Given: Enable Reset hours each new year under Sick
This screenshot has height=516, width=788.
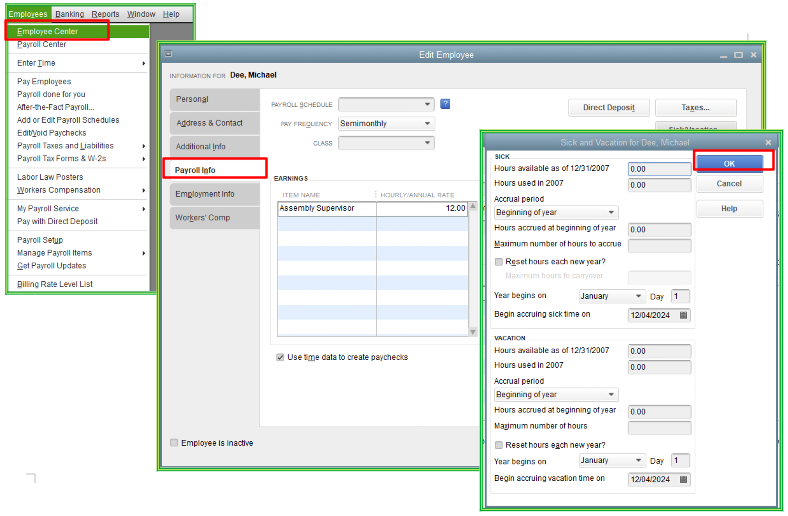Looking at the screenshot, I should [x=499, y=261].
